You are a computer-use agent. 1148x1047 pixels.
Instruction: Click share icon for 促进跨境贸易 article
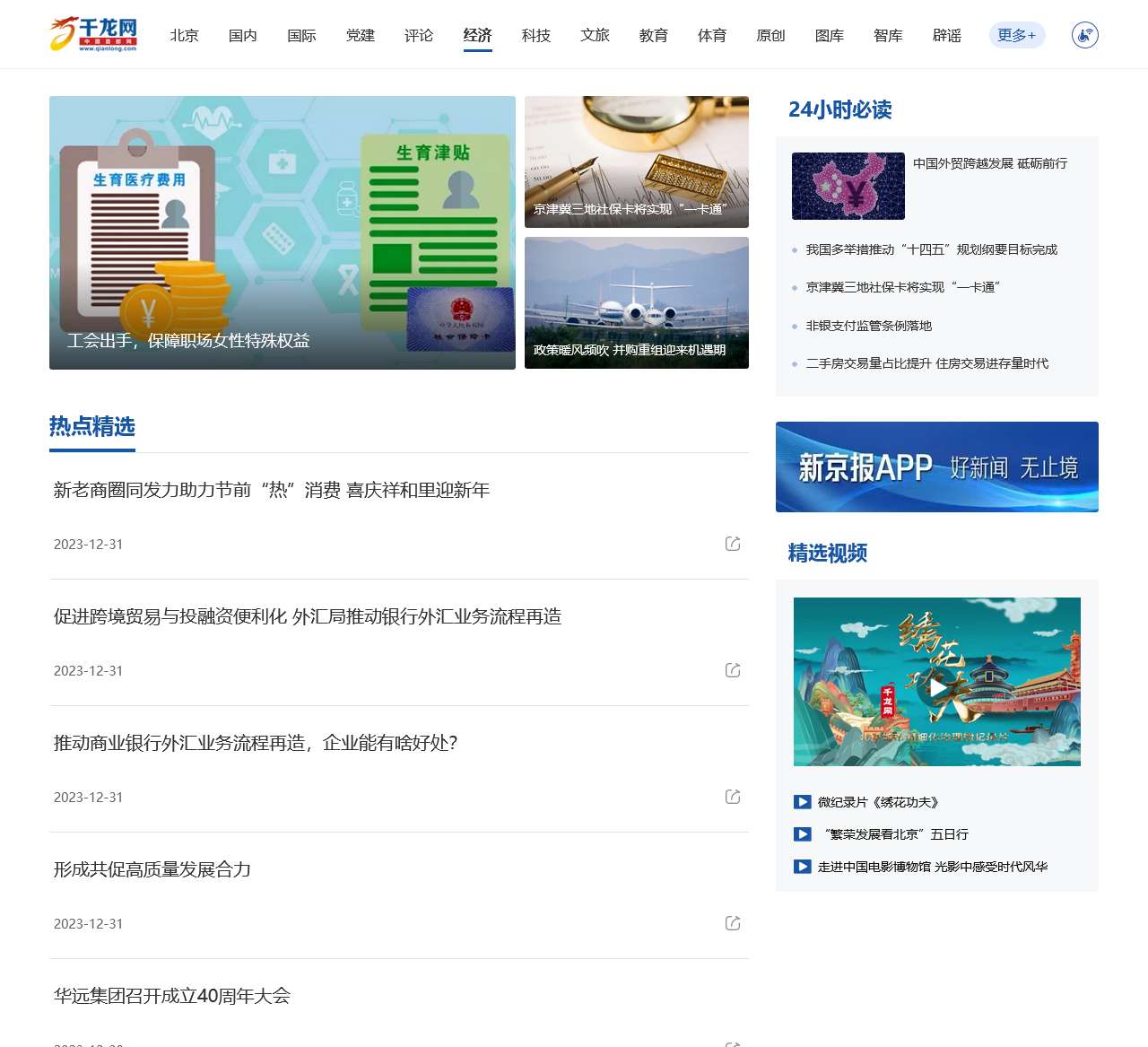click(733, 670)
